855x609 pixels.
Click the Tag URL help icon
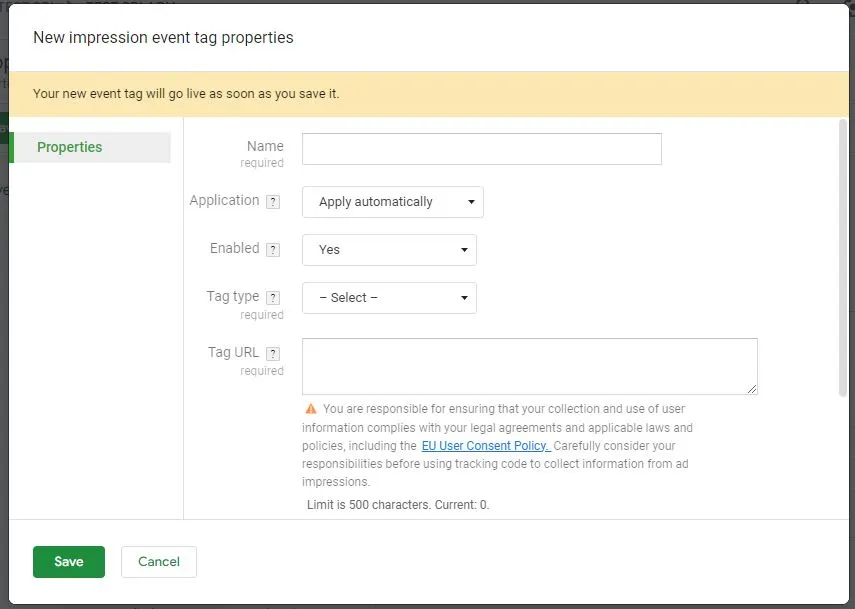[275, 352]
